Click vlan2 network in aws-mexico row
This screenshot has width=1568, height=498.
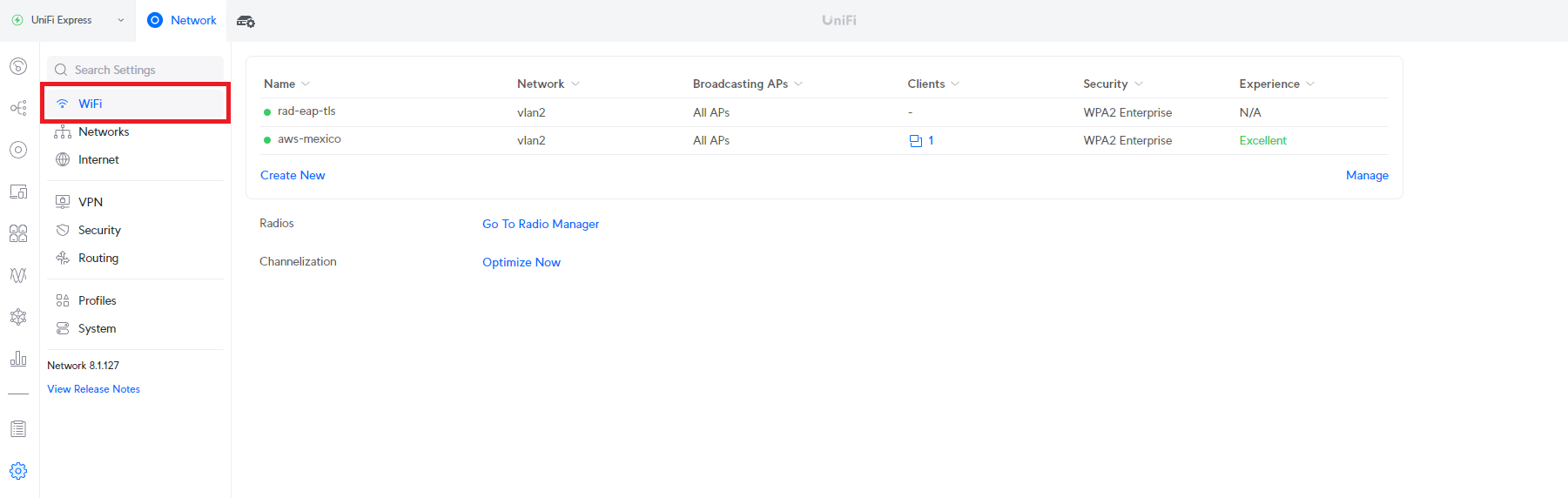coord(531,140)
